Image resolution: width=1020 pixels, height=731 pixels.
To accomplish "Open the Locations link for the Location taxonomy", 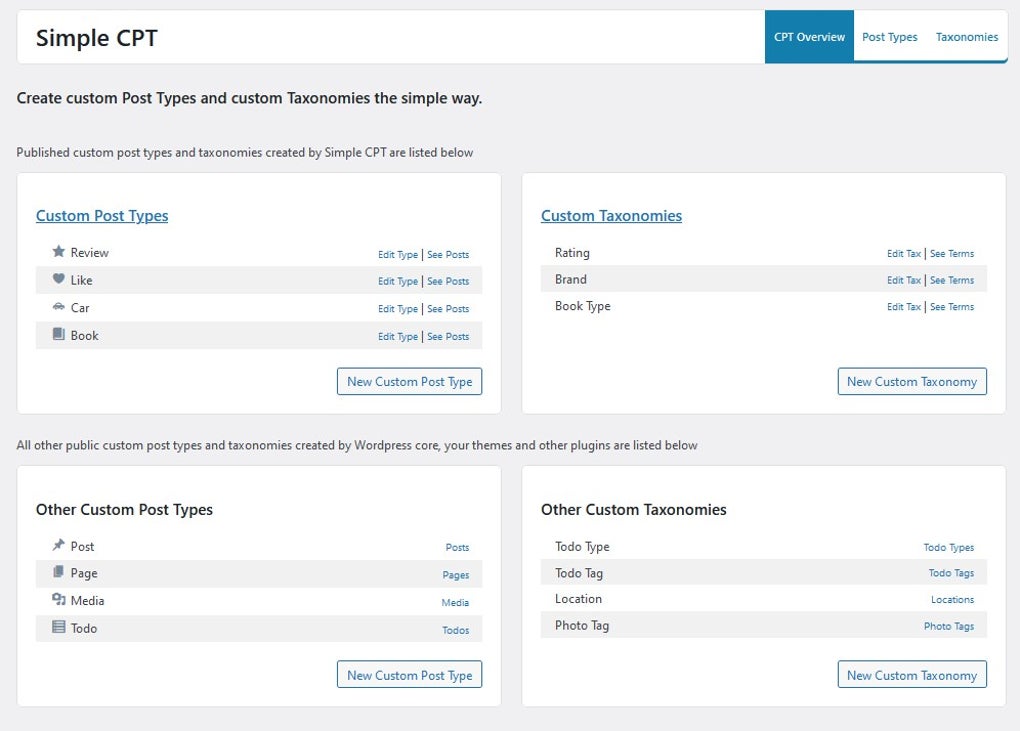I will click(952, 599).
